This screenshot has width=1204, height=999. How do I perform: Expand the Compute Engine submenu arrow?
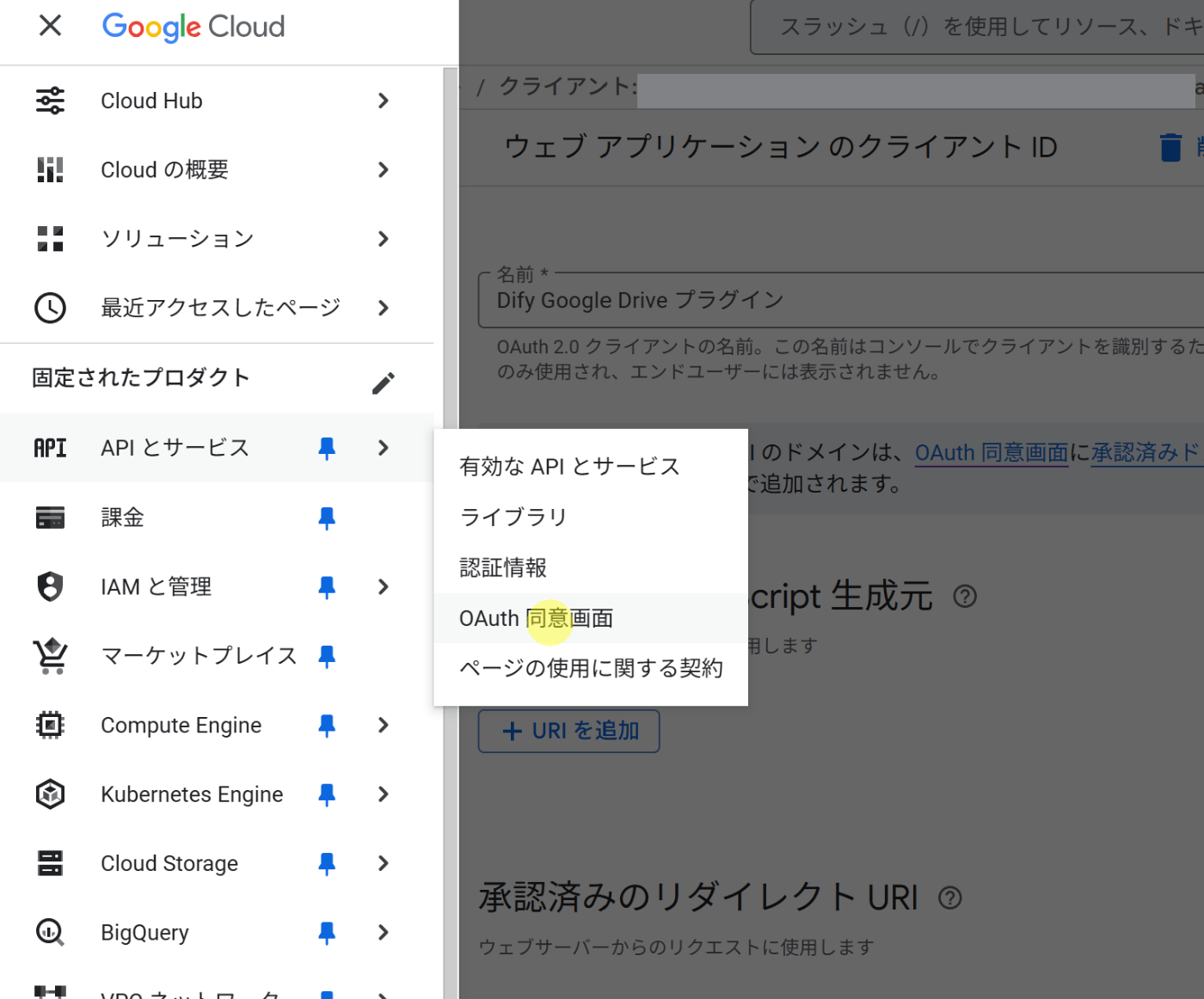(x=384, y=726)
